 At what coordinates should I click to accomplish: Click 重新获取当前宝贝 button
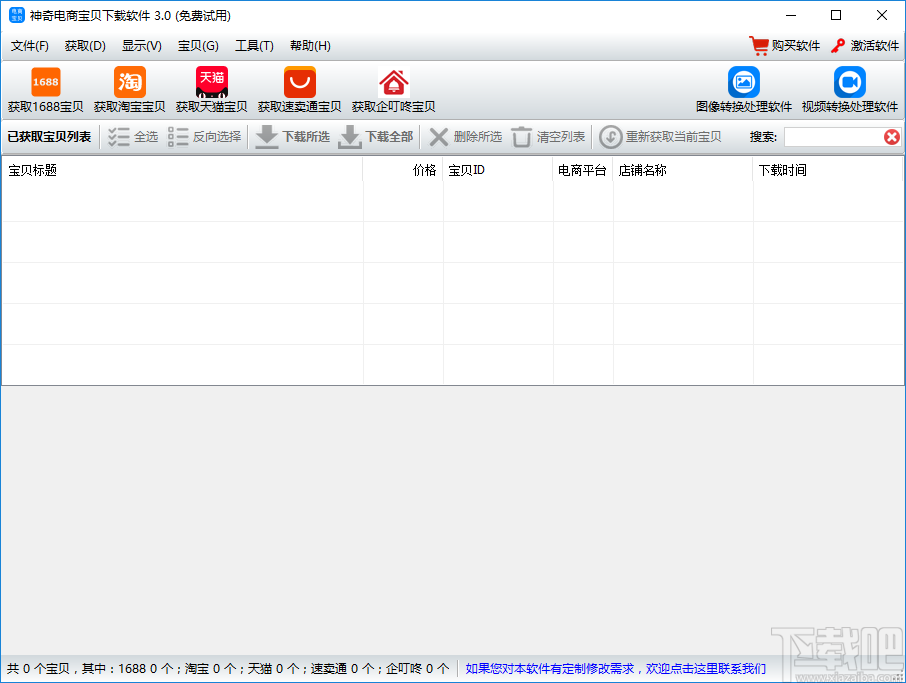(660, 137)
